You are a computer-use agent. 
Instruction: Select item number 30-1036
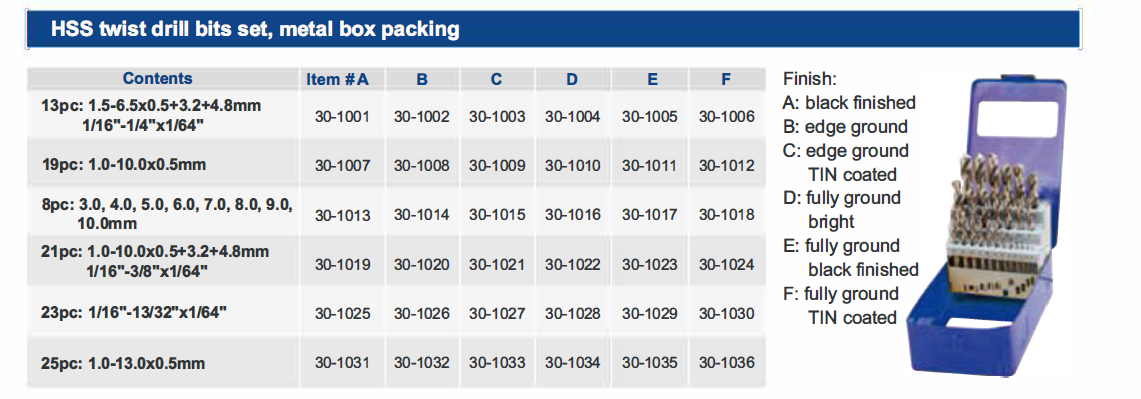coord(726,363)
